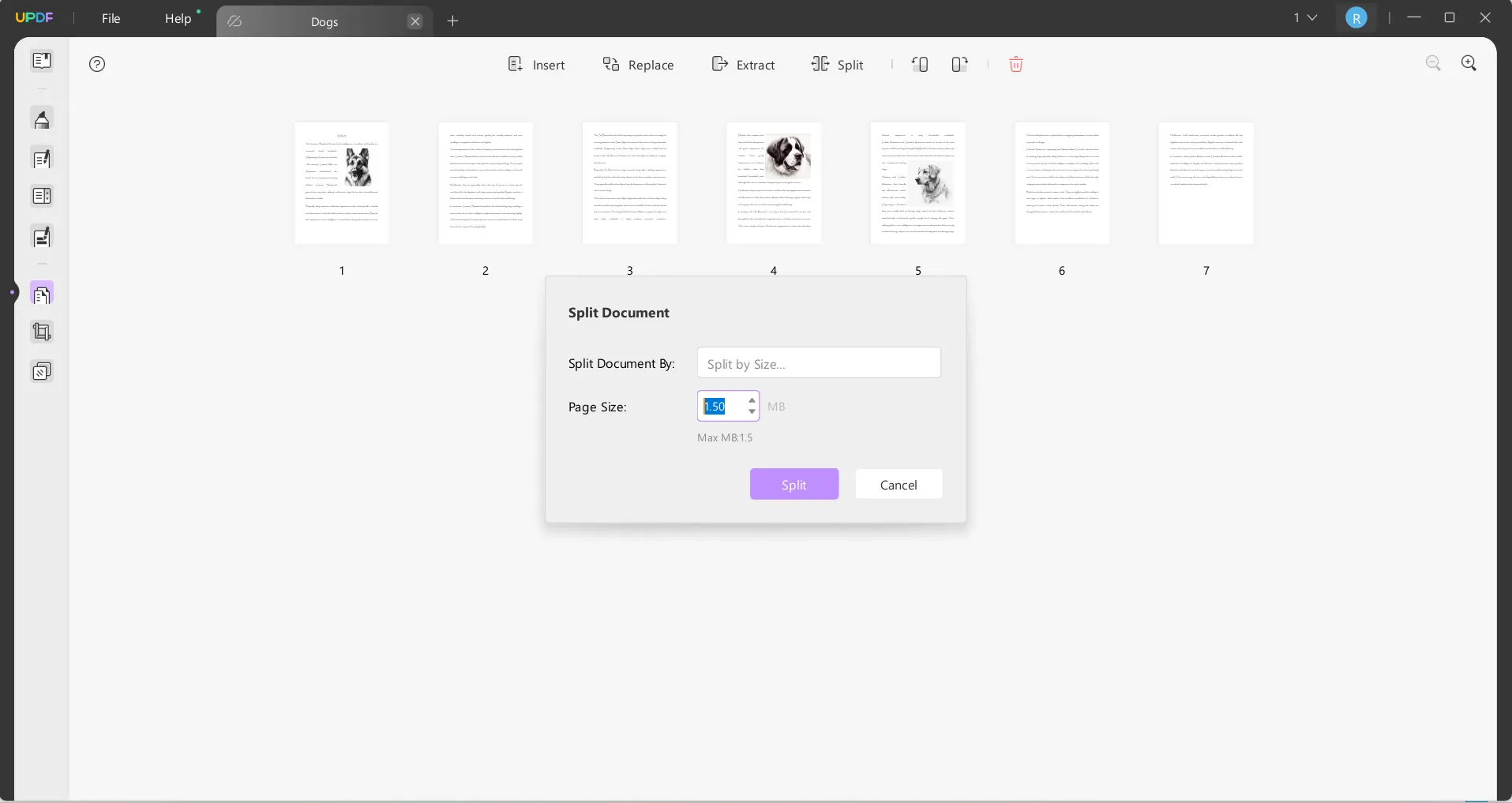Image resolution: width=1512 pixels, height=803 pixels.
Task: Increase page size with up arrow
Action: [x=752, y=400]
